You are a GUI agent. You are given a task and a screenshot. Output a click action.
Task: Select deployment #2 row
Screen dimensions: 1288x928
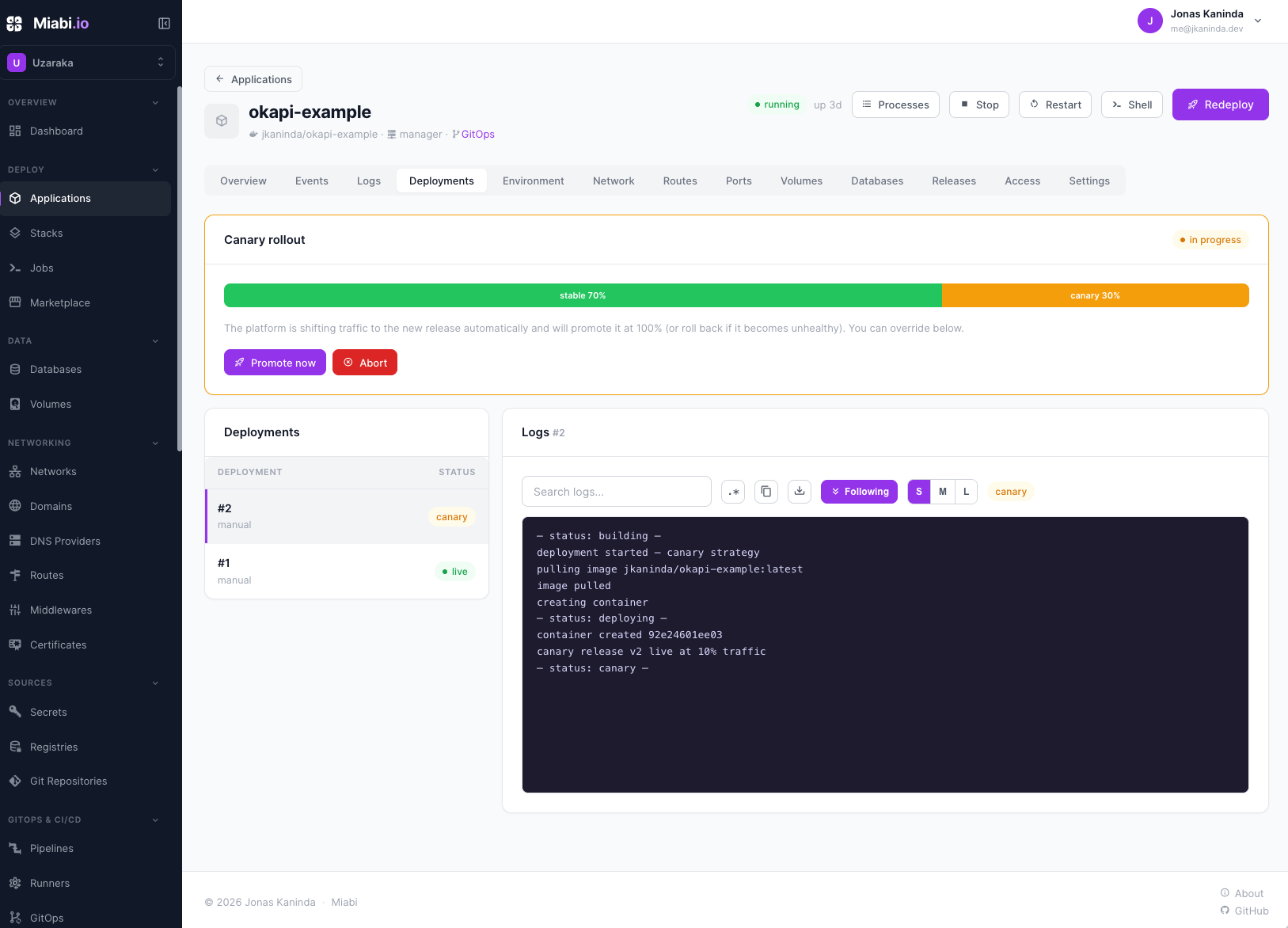[x=347, y=516]
